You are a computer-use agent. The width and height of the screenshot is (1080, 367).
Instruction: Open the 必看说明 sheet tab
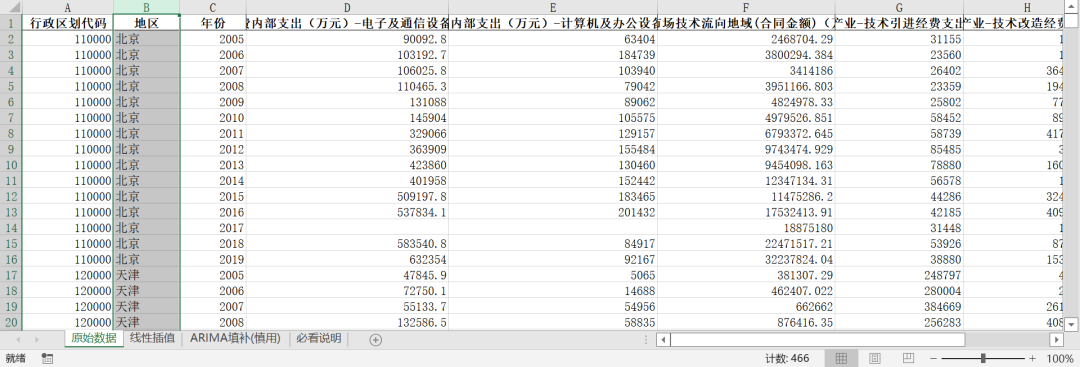[x=319, y=338]
